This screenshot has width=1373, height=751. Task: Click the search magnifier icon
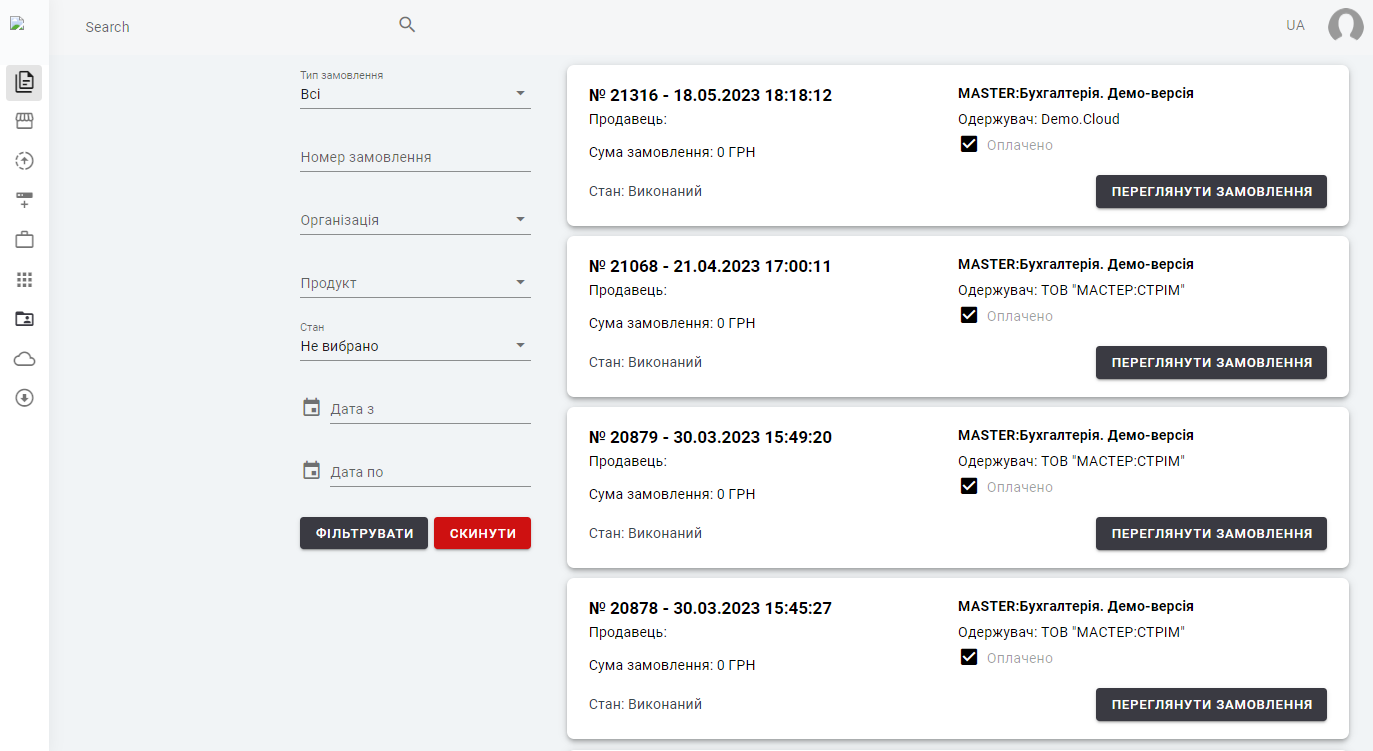pos(407,25)
